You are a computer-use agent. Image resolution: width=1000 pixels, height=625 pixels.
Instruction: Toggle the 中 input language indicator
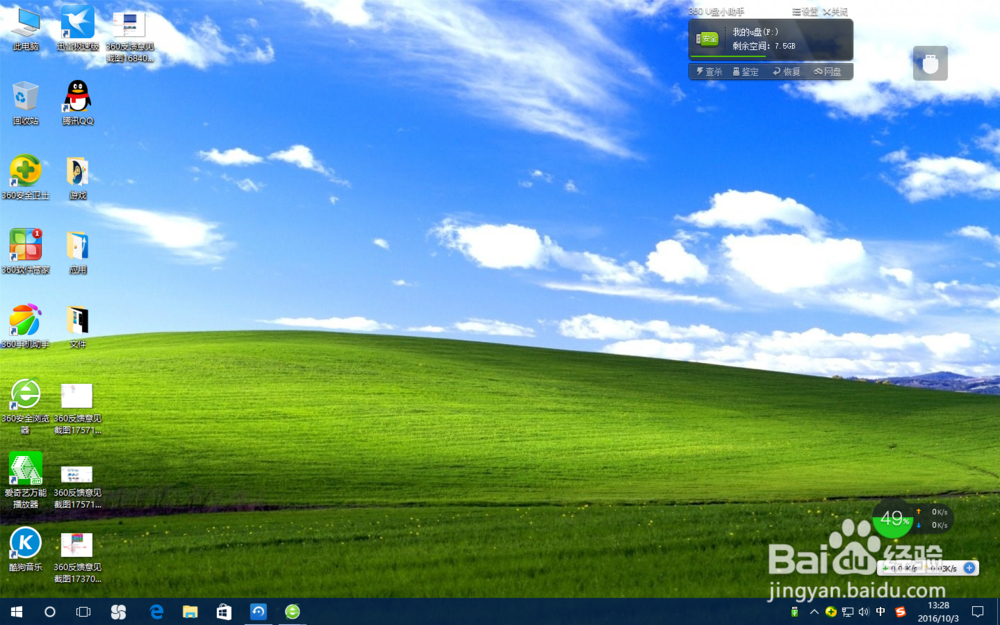[x=881, y=612]
